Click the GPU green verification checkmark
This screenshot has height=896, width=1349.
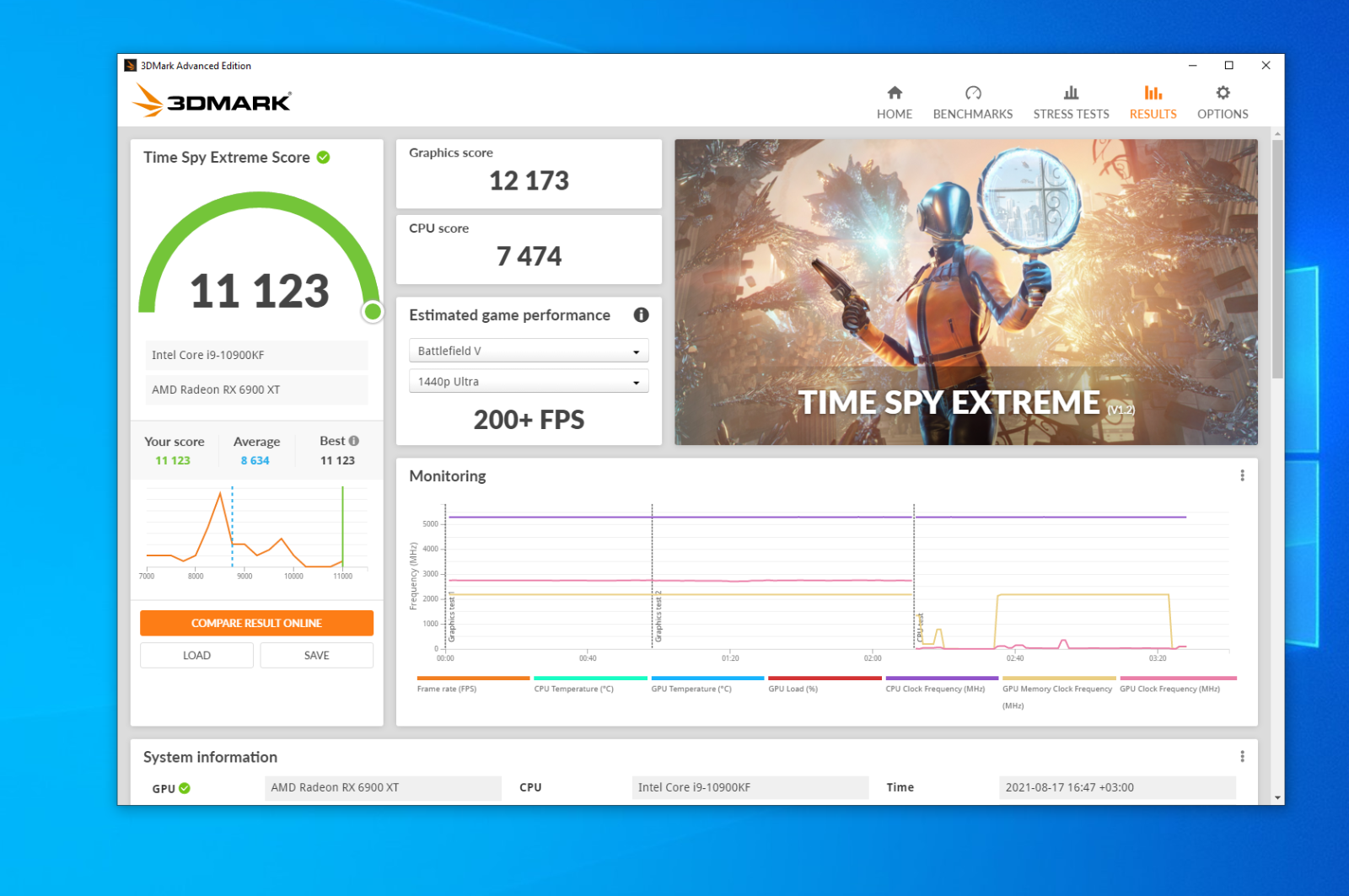pos(185,788)
